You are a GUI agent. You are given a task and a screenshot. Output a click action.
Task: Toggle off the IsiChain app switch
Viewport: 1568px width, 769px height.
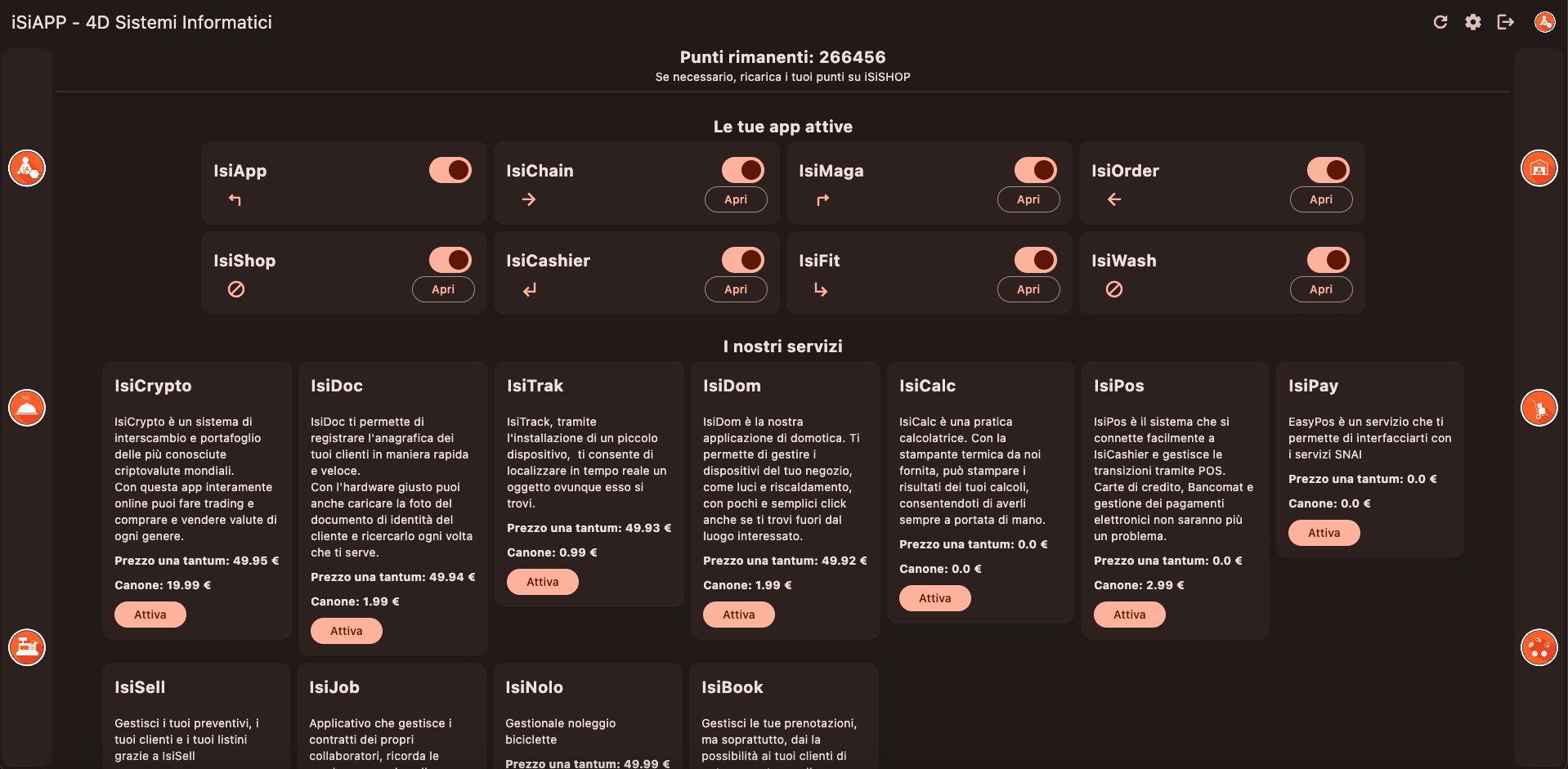(x=742, y=170)
